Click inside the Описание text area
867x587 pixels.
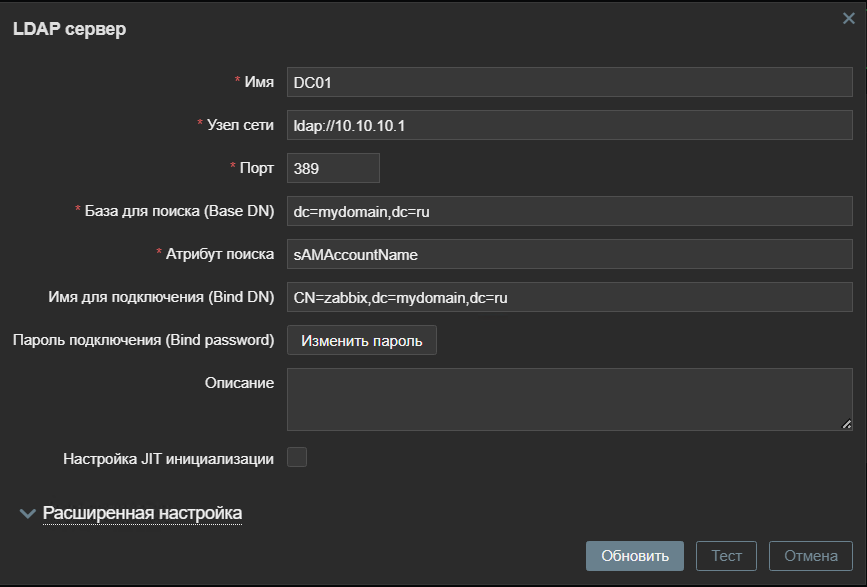click(568, 399)
